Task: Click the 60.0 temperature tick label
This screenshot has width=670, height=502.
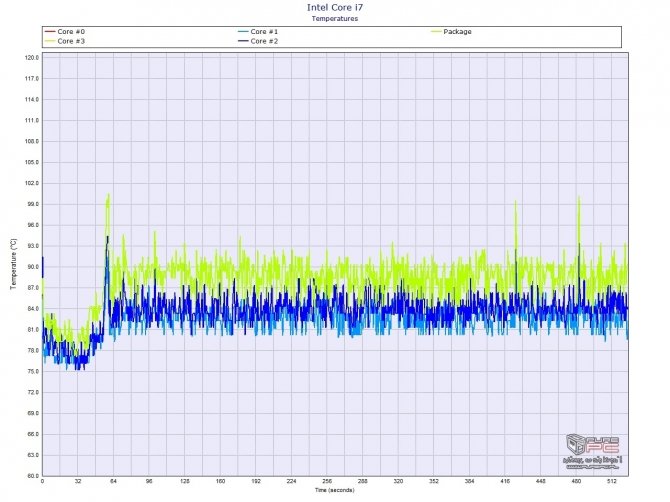Action: (x=32, y=476)
